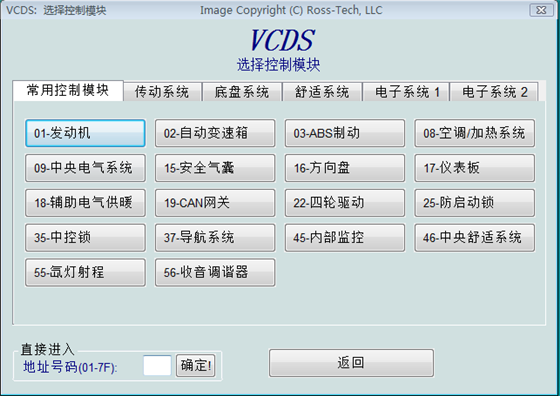The image size is (560, 396).
Task: Open 08-空调/加热系统 module
Action: (x=474, y=133)
